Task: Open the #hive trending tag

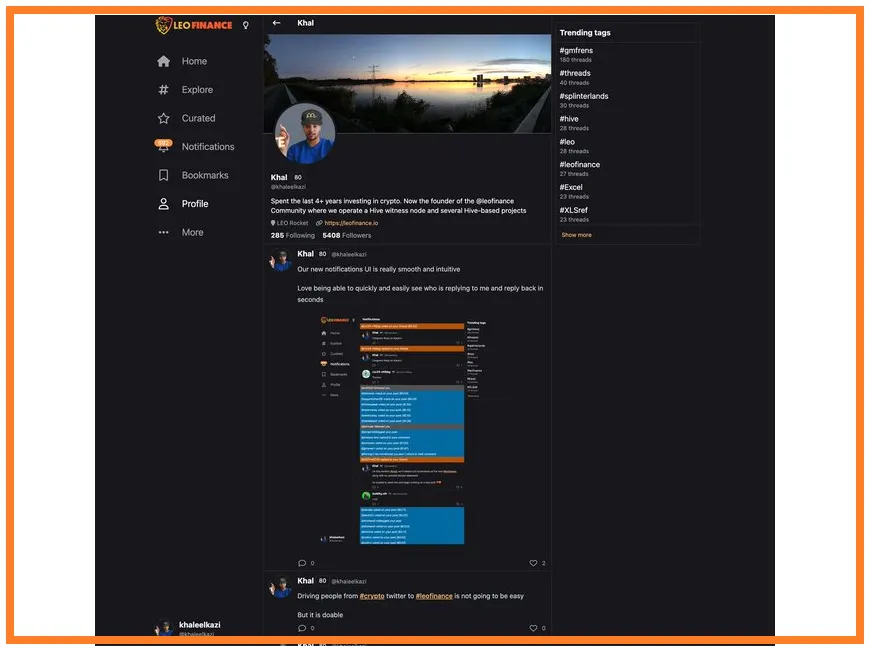Action: click(x=569, y=119)
